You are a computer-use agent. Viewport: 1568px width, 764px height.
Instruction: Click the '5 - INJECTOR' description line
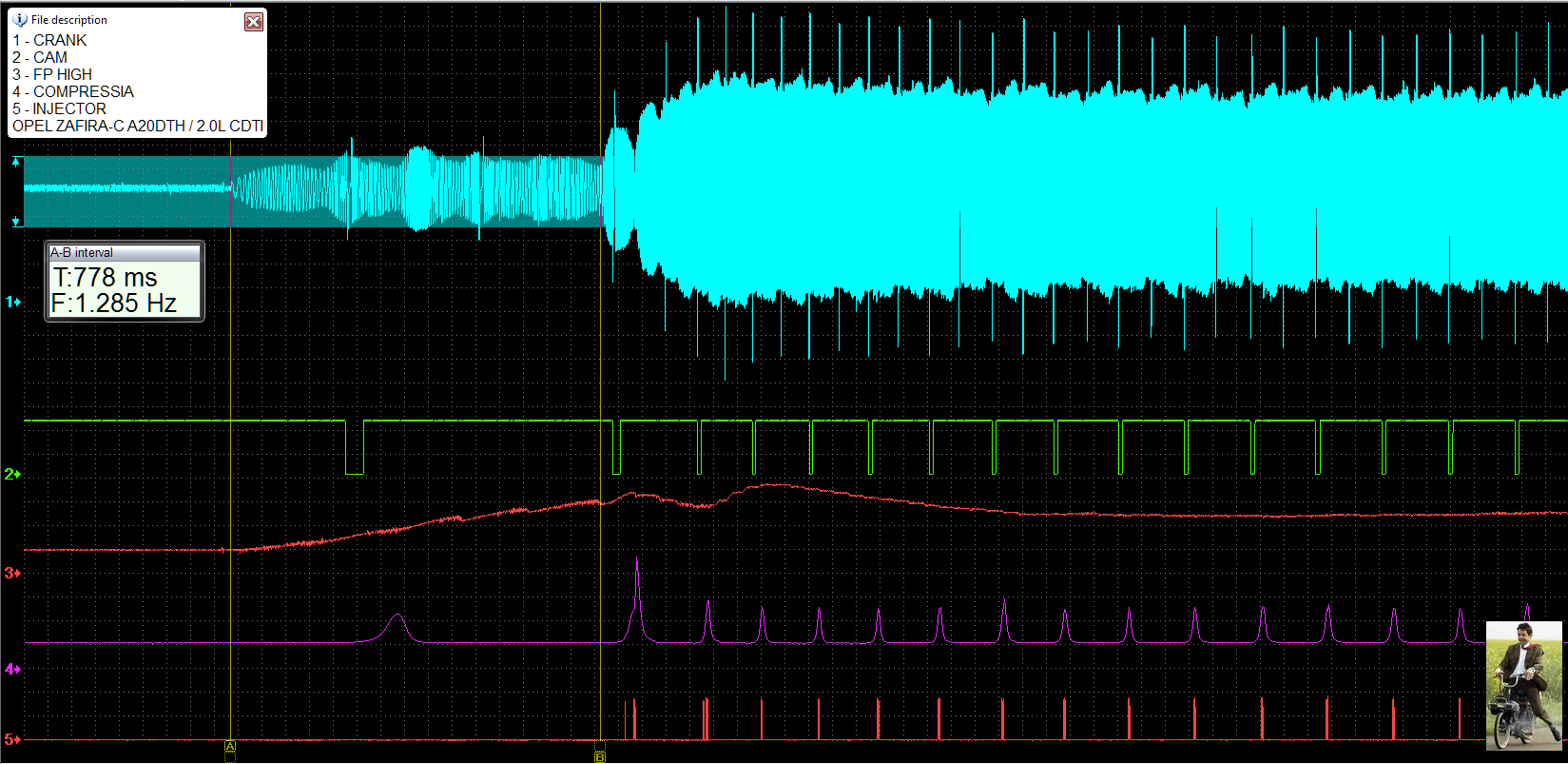tap(59, 108)
